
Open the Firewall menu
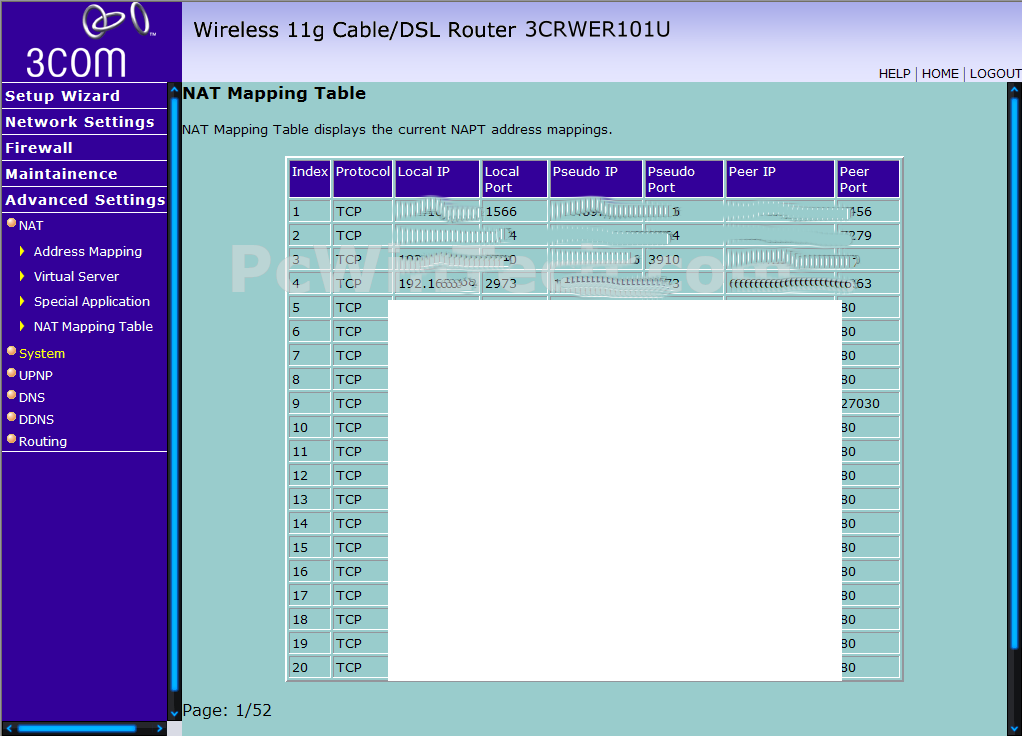coord(39,148)
